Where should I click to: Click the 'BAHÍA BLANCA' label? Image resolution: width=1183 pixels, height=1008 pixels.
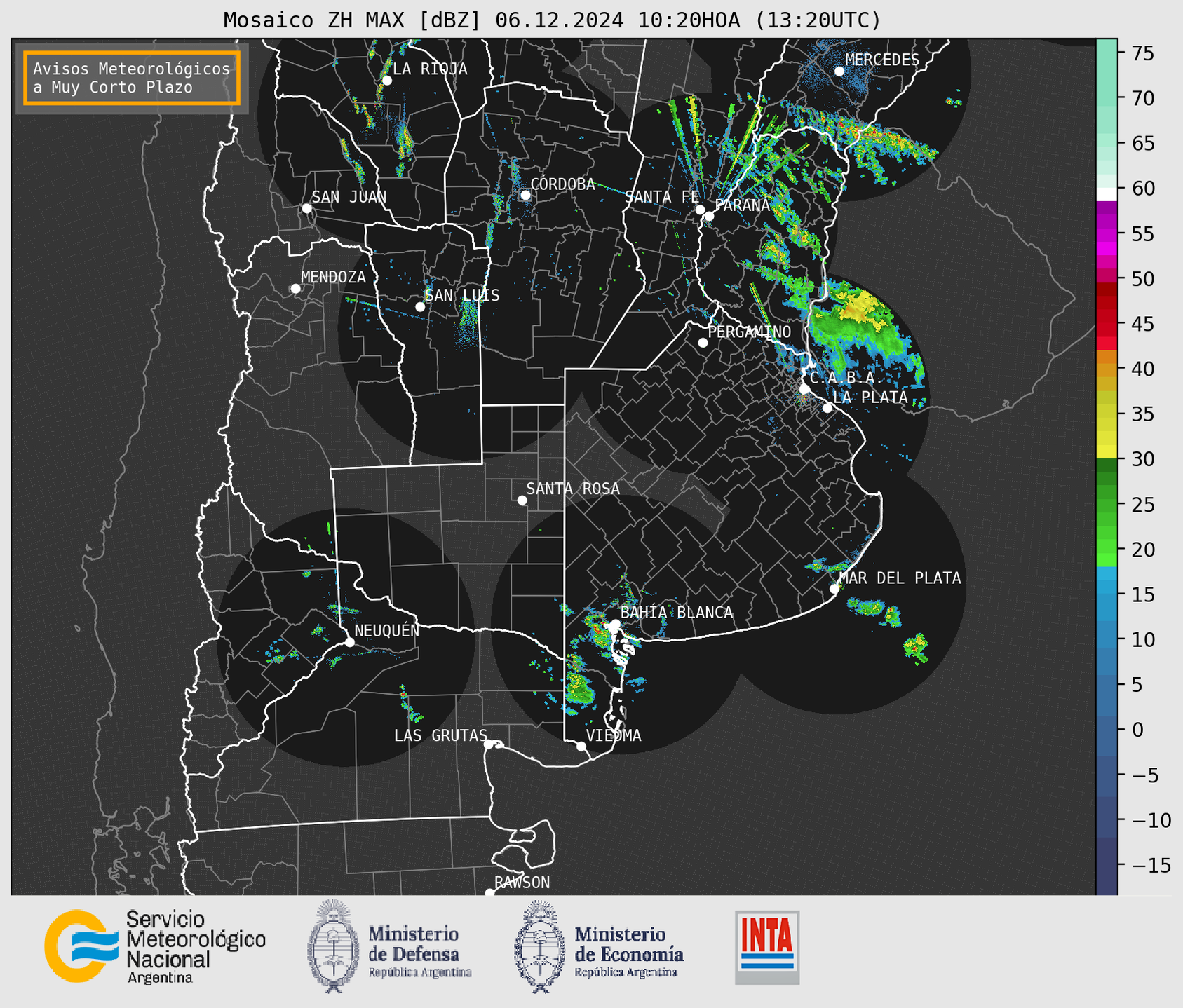click(677, 613)
